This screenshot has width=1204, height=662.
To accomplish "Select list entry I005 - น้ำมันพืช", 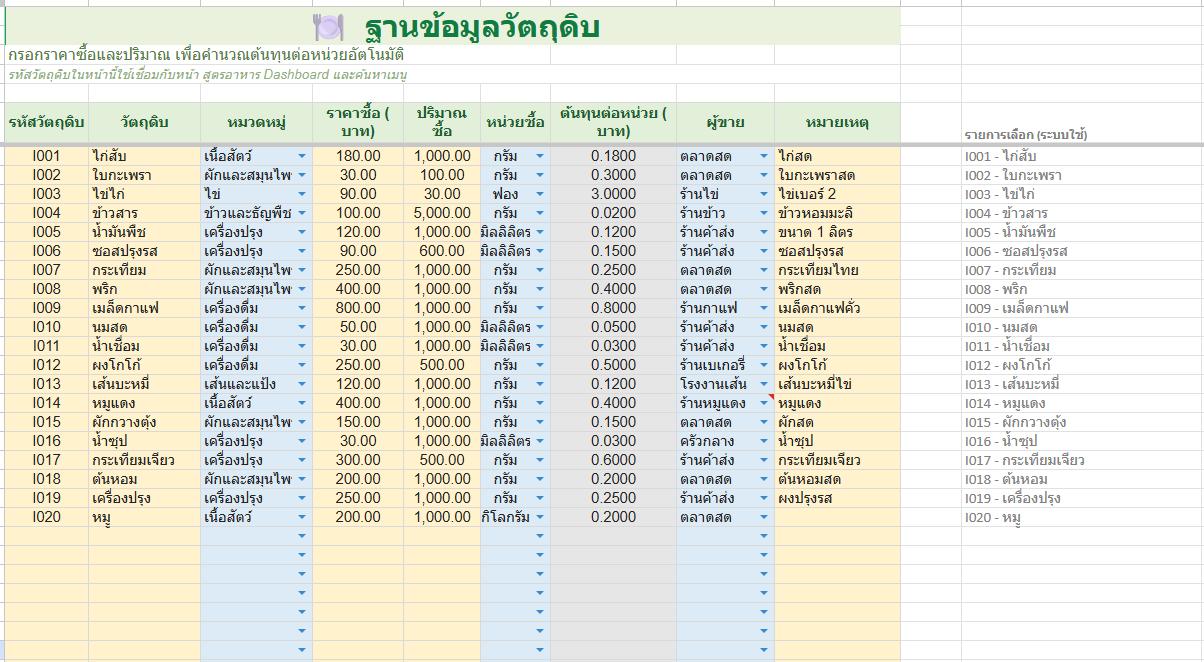I will 1010,232.
